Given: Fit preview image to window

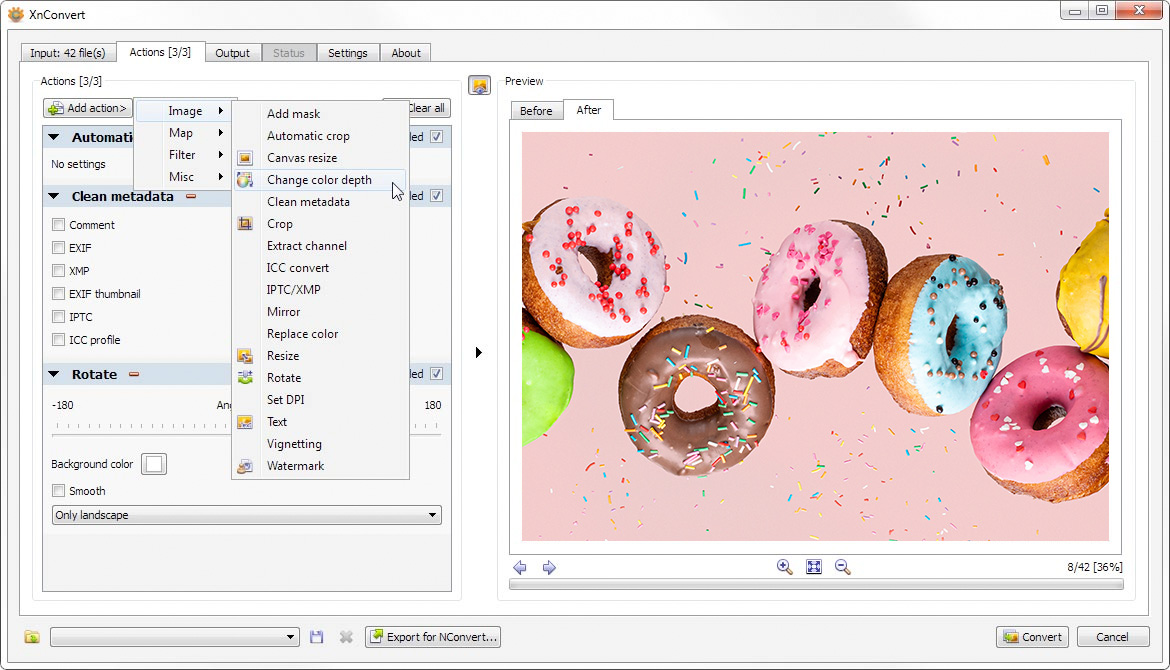Looking at the screenshot, I should (x=813, y=567).
